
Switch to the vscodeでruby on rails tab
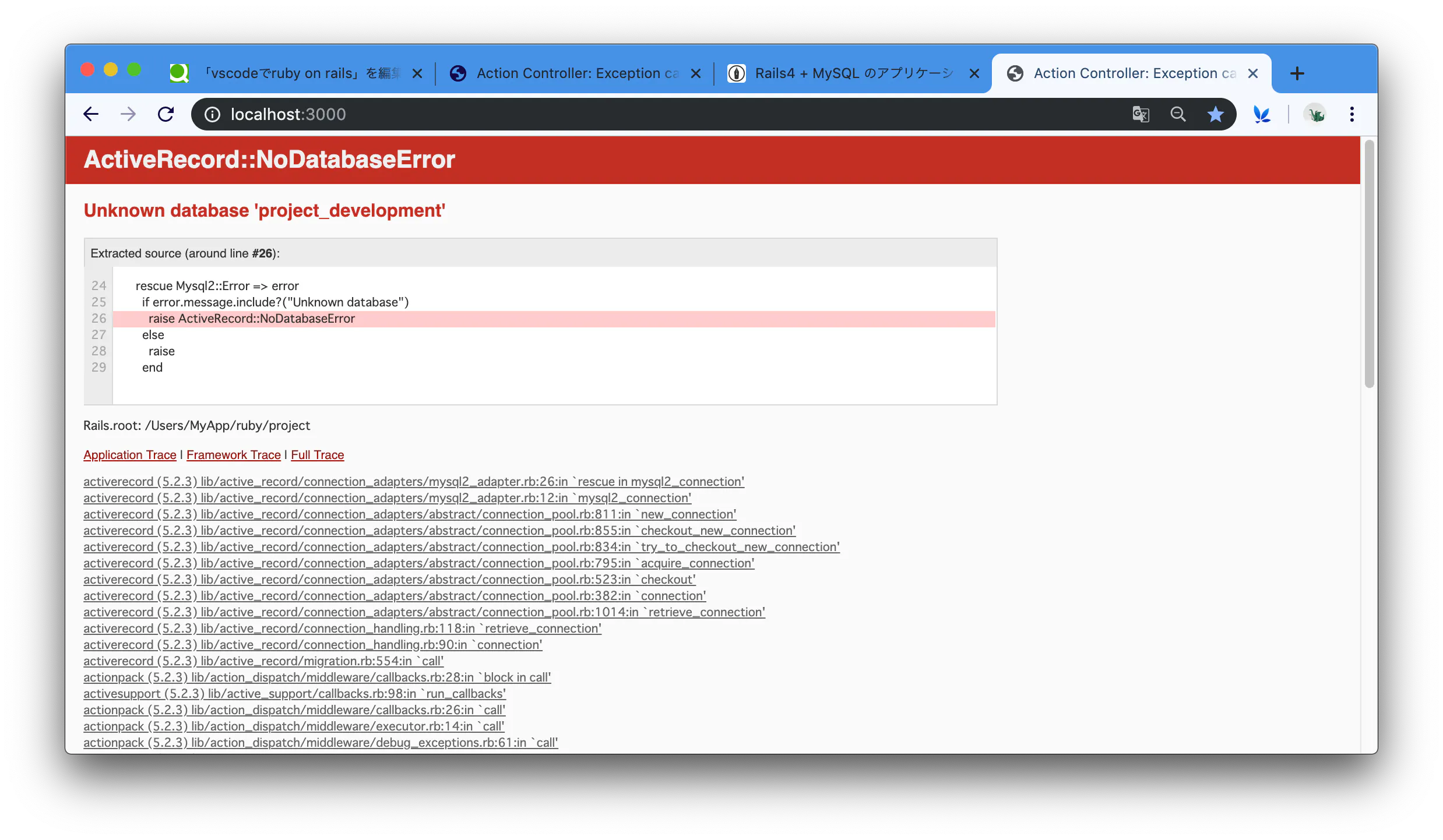click(x=291, y=73)
